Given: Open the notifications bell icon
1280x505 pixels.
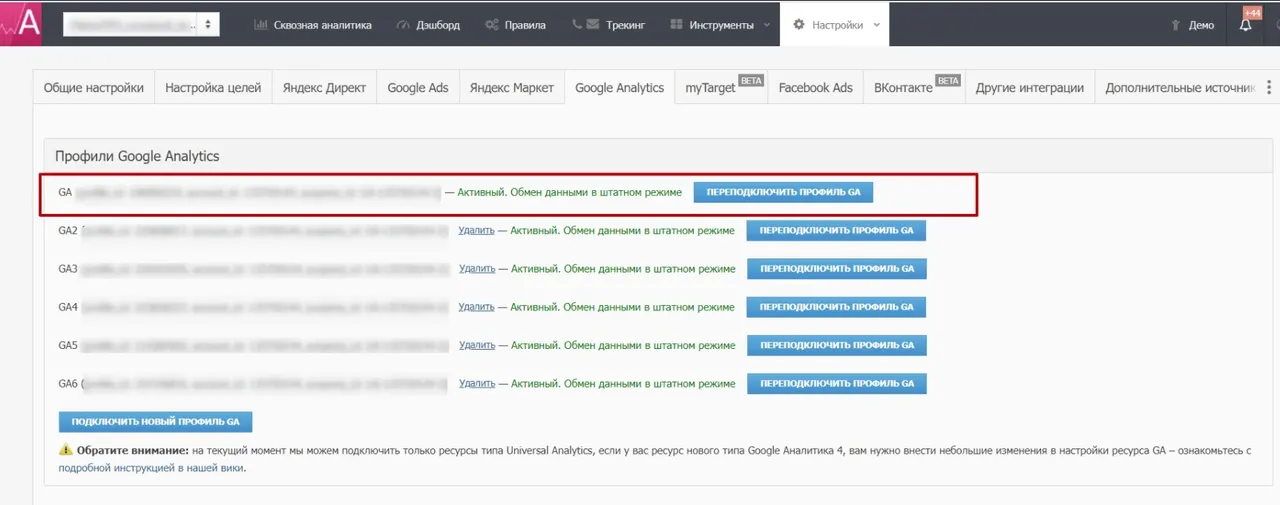Looking at the screenshot, I should tap(1246, 25).
